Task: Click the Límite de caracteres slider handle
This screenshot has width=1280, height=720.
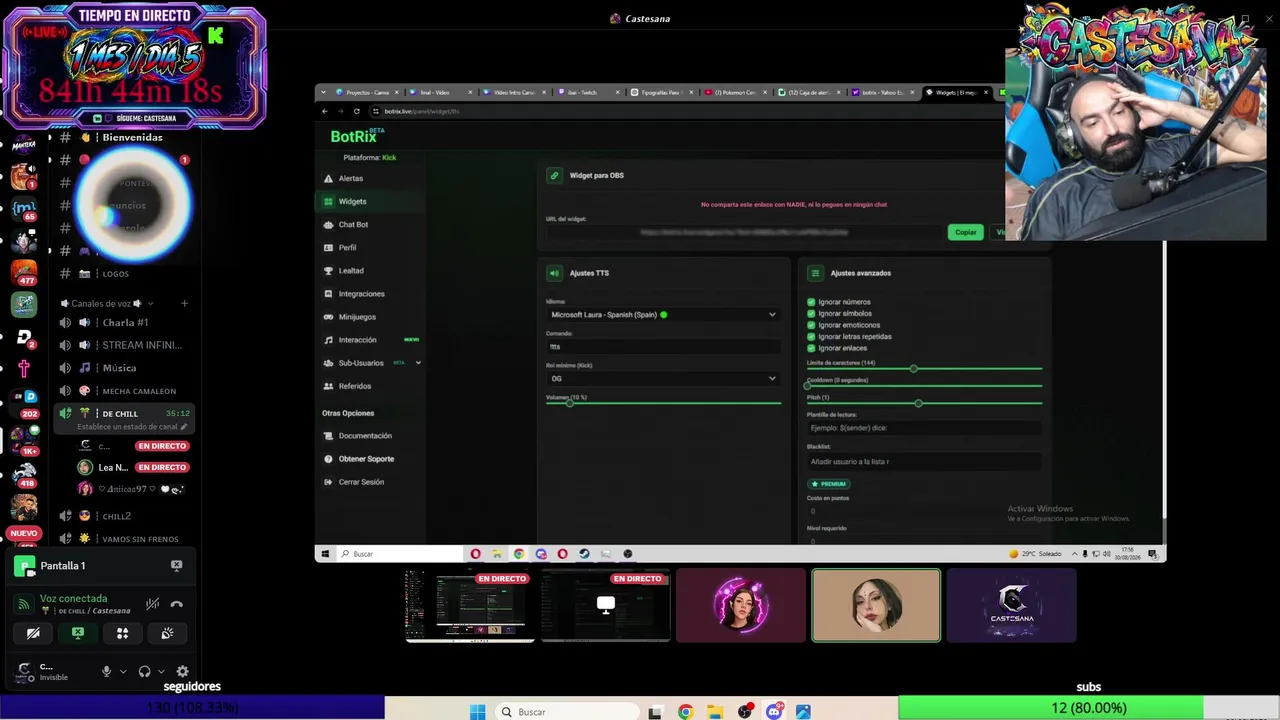Action: (913, 369)
